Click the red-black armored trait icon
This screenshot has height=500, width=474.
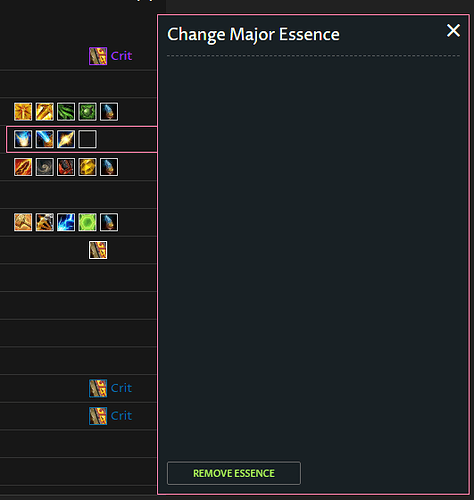pos(66,167)
